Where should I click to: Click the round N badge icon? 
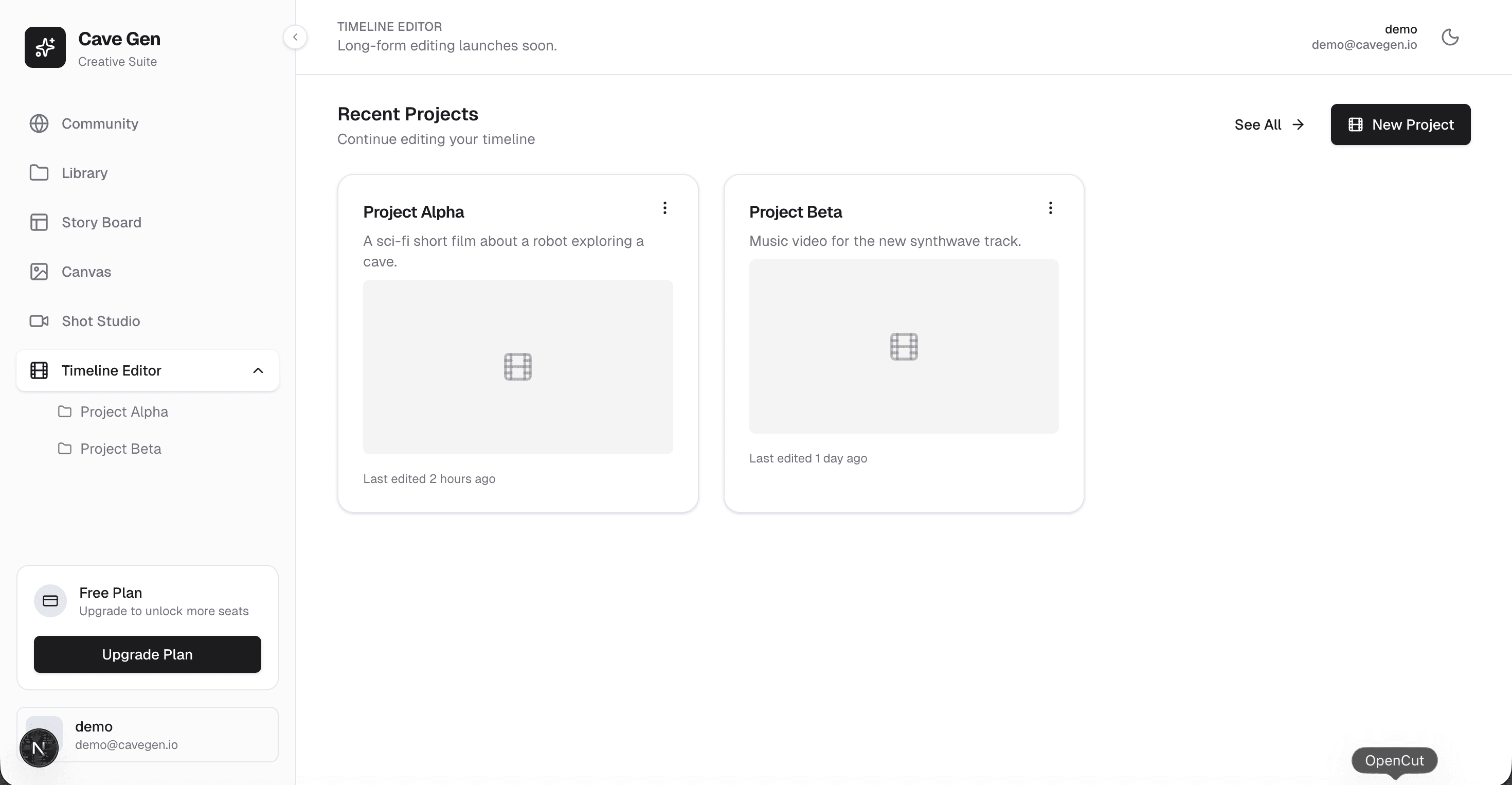tap(39, 747)
